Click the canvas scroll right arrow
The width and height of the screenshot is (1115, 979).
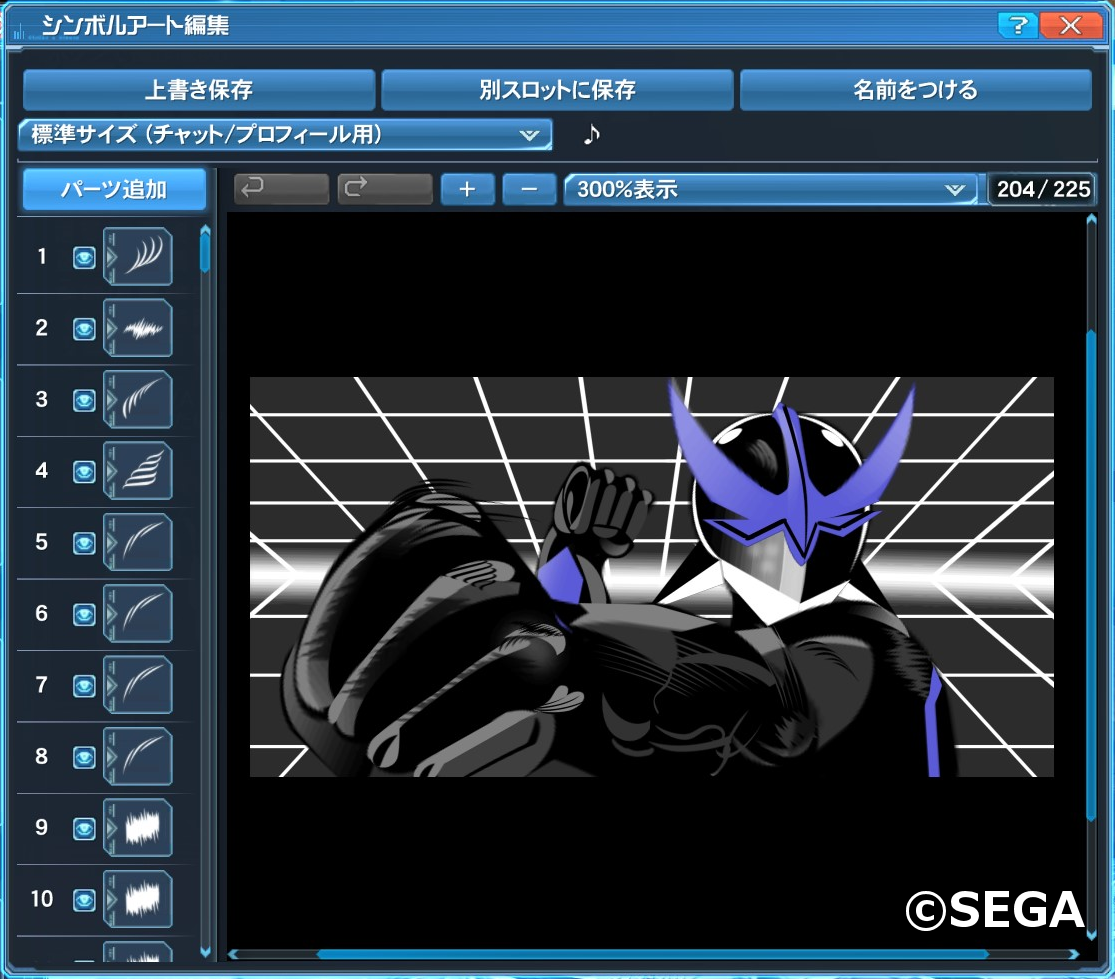(x=1073, y=954)
